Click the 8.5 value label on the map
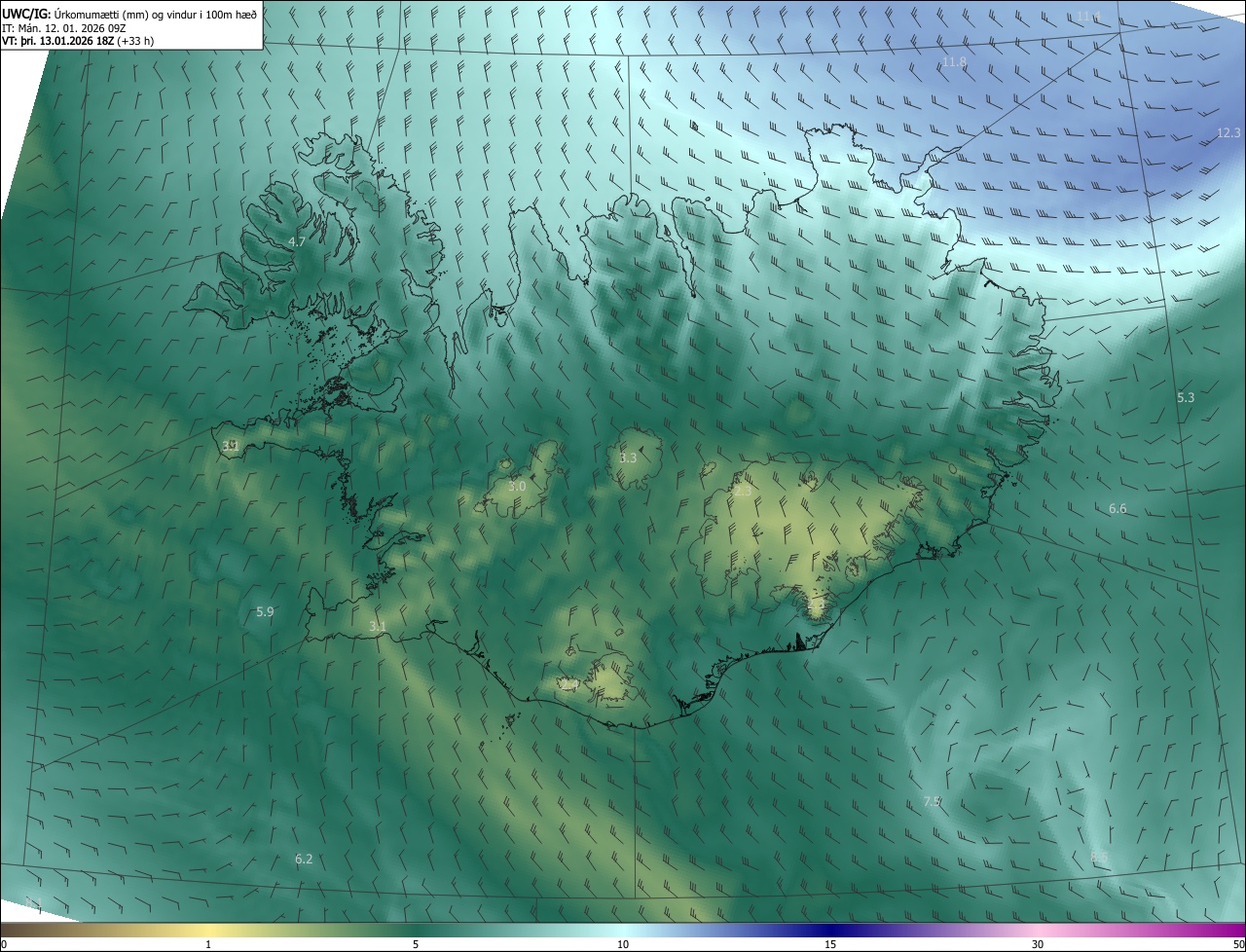This screenshot has height=952, width=1246. point(1099,856)
